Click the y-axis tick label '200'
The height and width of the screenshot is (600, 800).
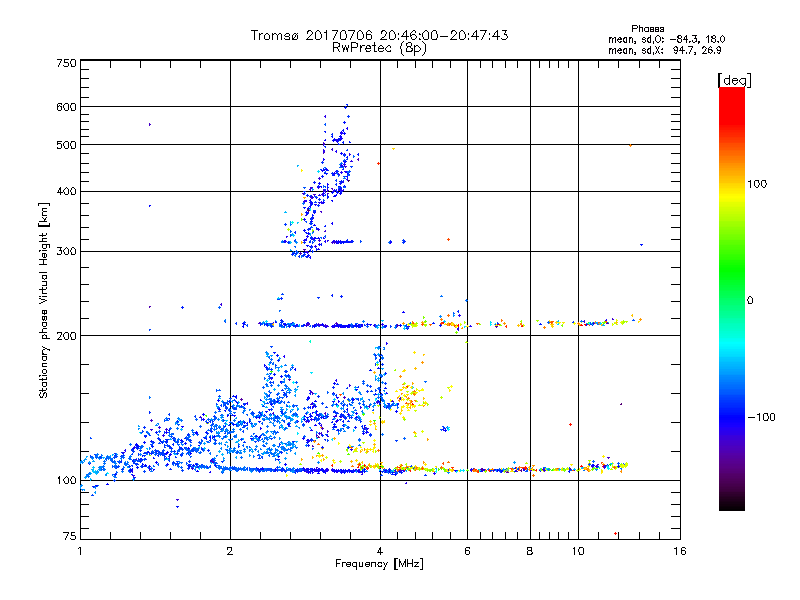(67, 336)
